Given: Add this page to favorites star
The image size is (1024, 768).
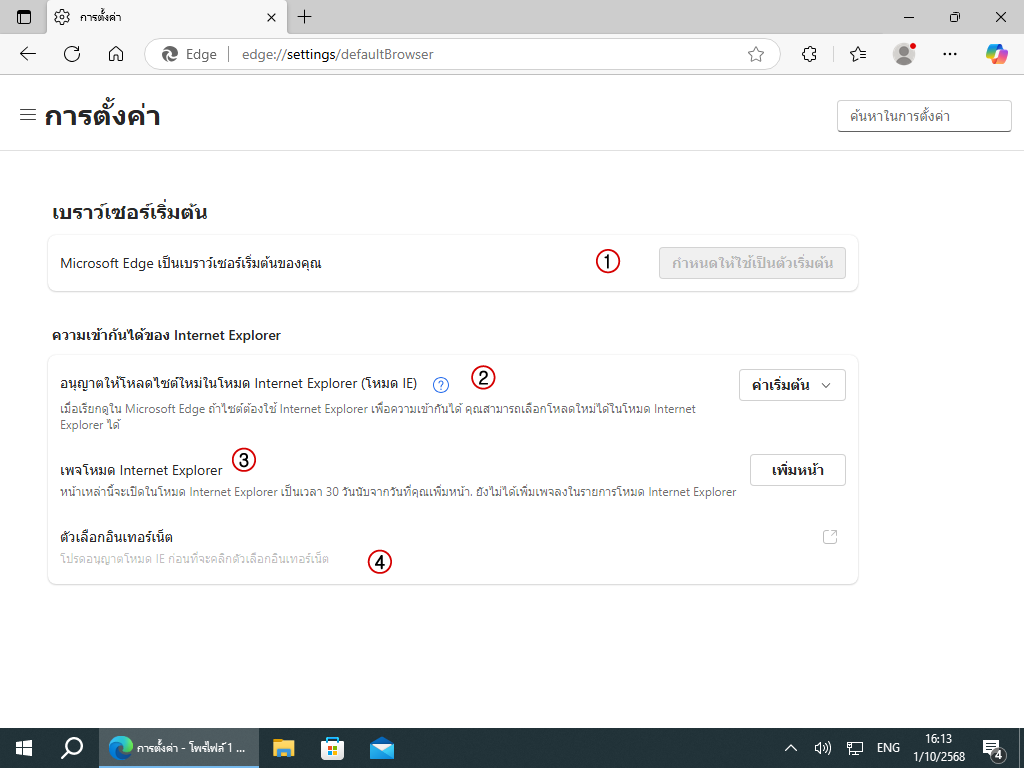Looking at the screenshot, I should (x=756, y=54).
